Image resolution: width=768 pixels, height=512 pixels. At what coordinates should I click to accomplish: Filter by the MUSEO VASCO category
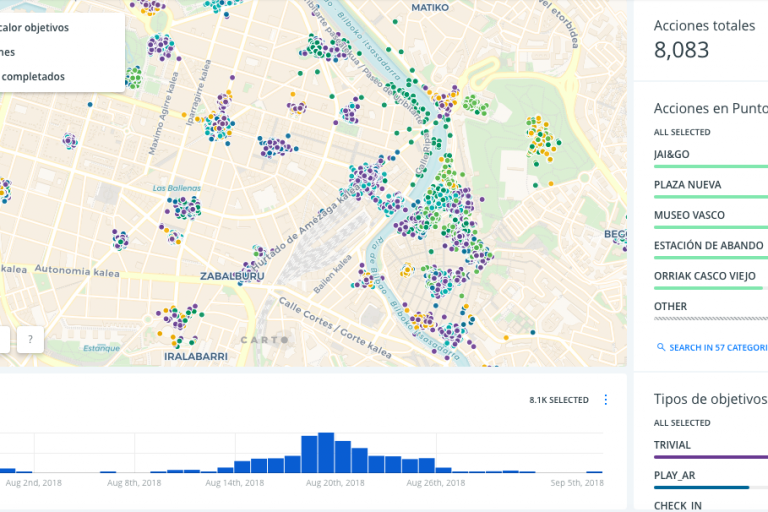pos(689,215)
